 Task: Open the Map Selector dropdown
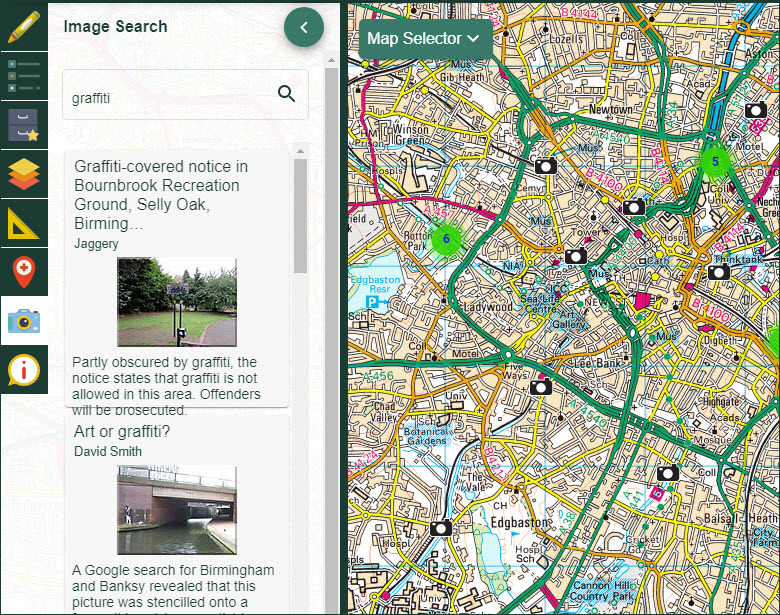[x=425, y=39]
